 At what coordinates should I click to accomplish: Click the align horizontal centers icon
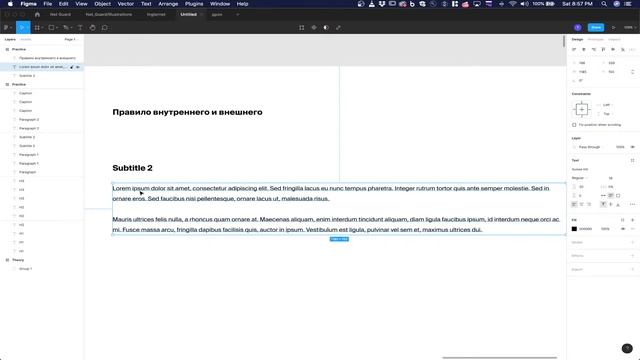(584, 49)
